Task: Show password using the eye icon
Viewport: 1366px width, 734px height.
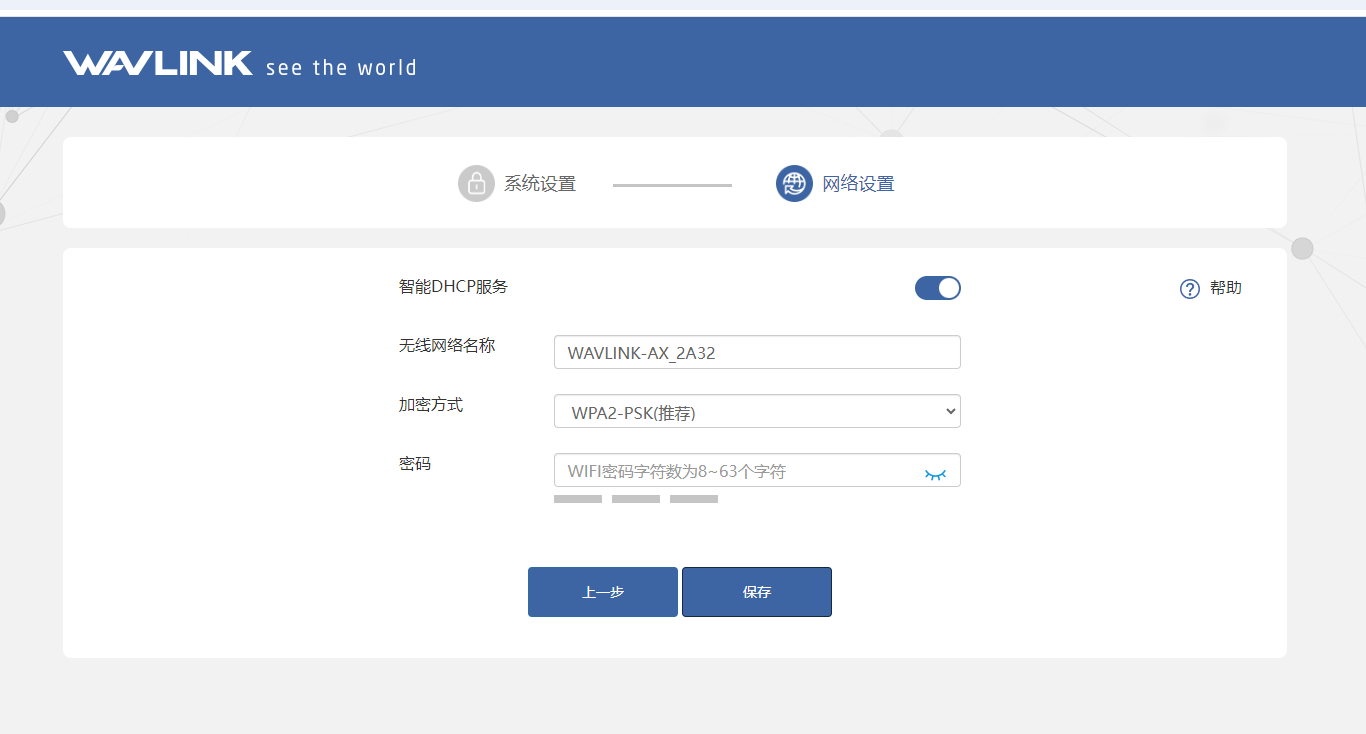Action: 935,474
